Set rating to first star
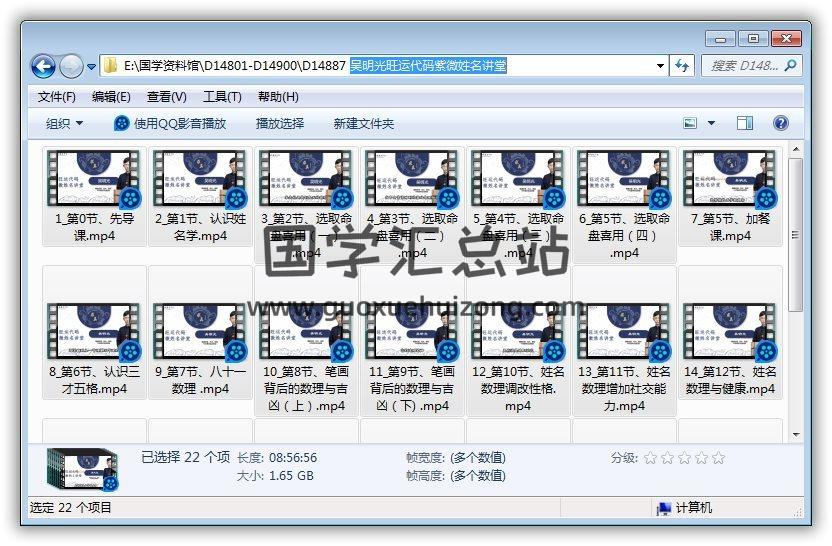This screenshot has width=832, height=546. coord(651,458)
